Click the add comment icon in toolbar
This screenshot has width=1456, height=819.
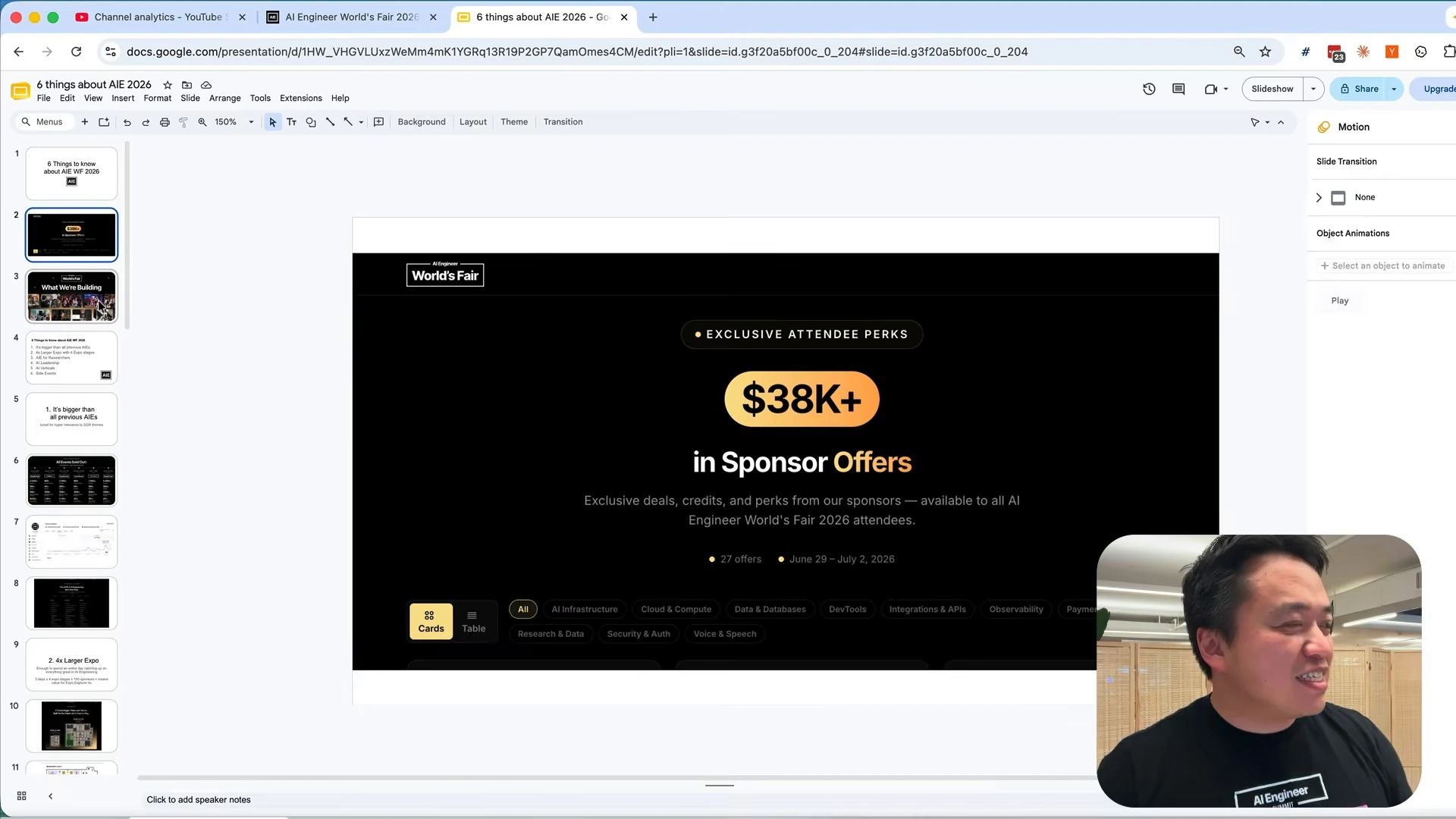pos(379,122)
